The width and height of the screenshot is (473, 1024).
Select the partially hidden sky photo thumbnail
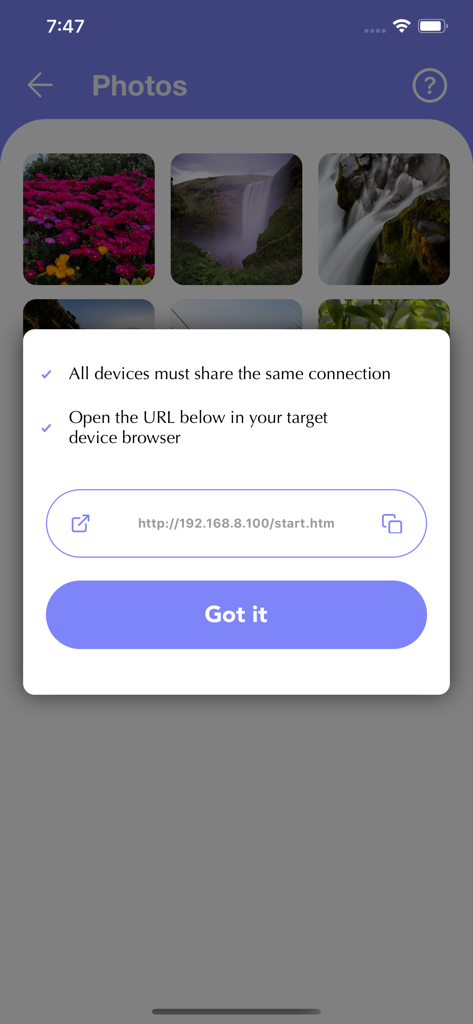click(x=236, y=314)
